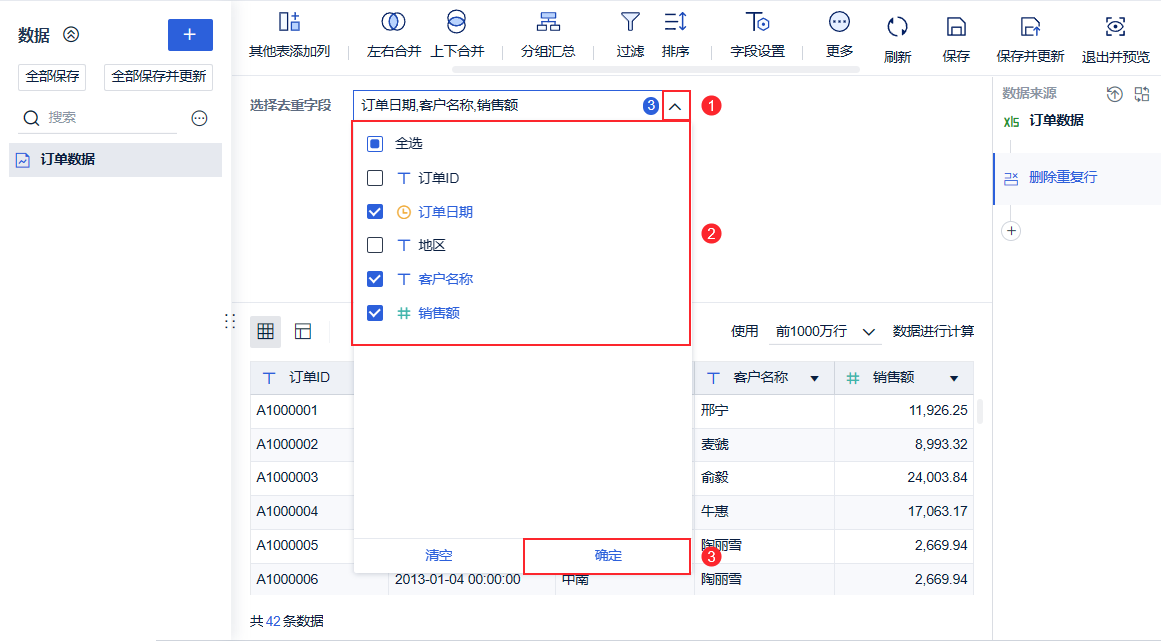Viewport: 1161px width, 641px height.
Task: Click customer name 邢宁
Action: 715,411
